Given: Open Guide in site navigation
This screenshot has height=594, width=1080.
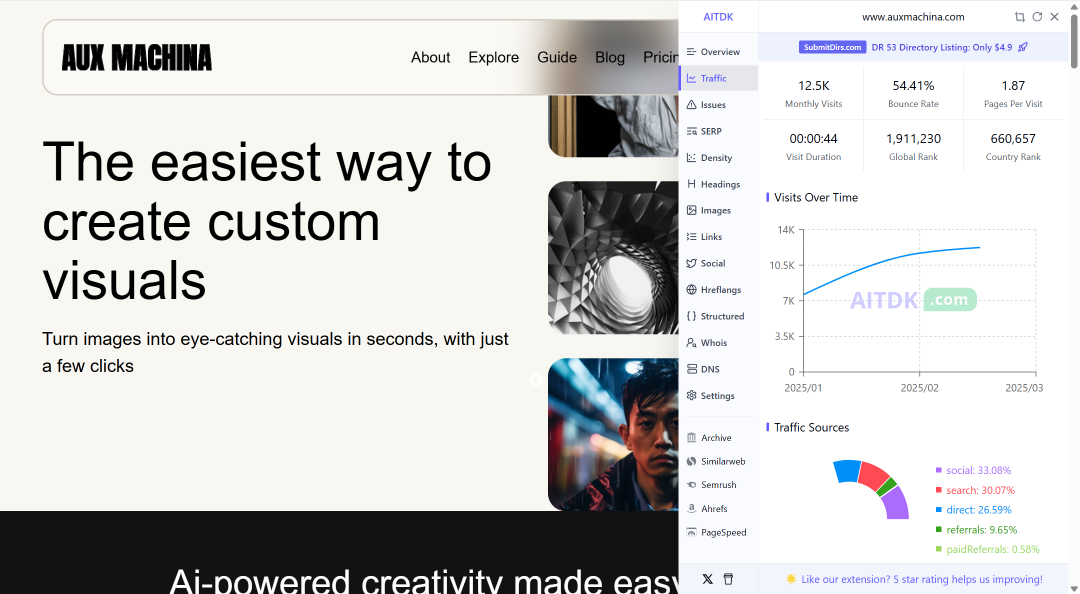Looking at the screenshot, I should [x=557, y=57].
